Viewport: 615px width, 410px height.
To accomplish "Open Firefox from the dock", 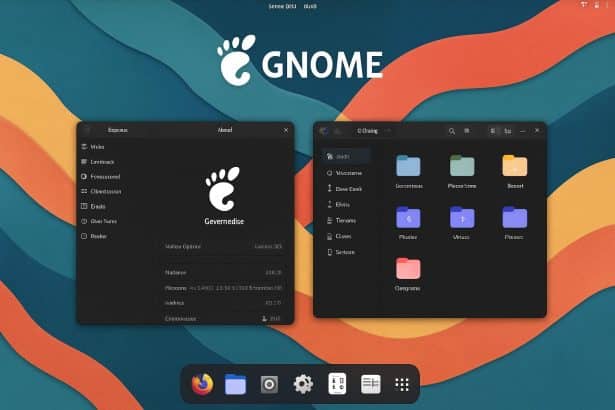I will coord(203,384).
